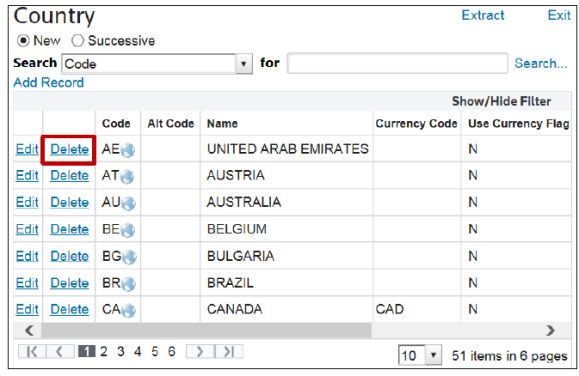This screenshot has height=376, width=579.
Task: Click the search text input field
Action: (x=397, y=63)
